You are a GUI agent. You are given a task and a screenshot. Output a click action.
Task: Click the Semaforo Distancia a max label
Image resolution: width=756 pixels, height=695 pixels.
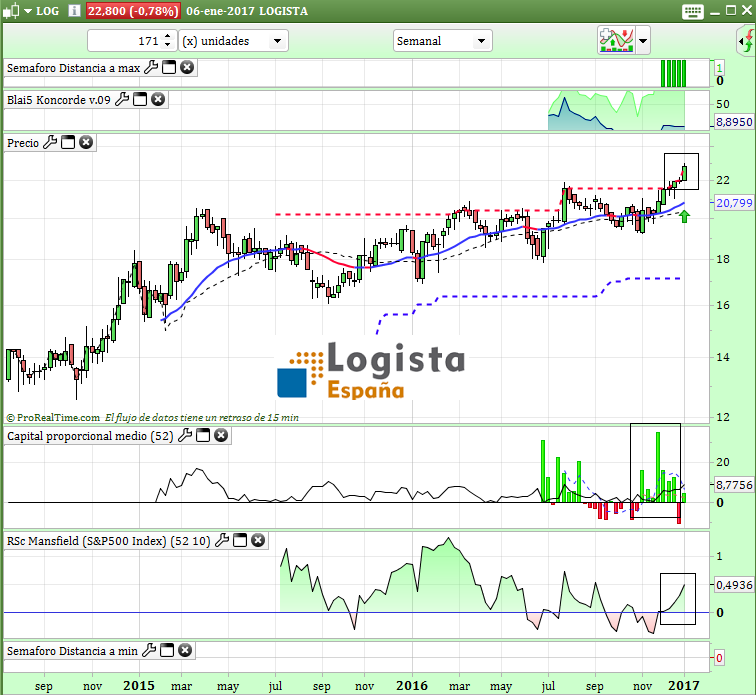[73, 68]
